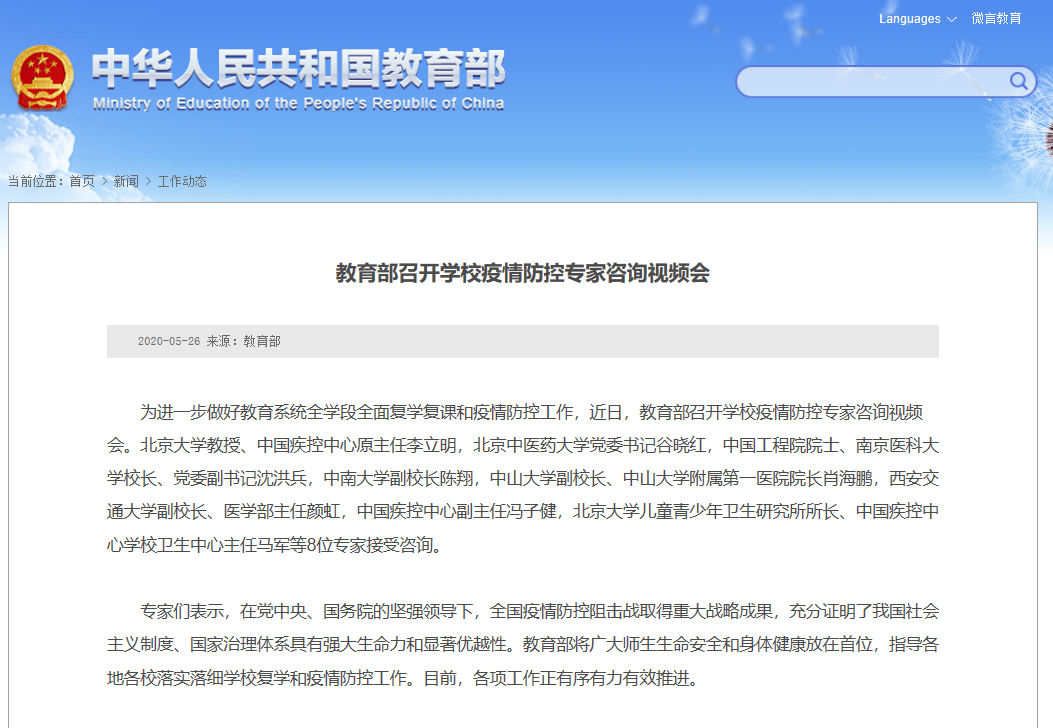This screenshot has width=1053, height=728.
Task: Click the line starting 通大学副校长、医学部主任颜虹
Action: (522, 512)
